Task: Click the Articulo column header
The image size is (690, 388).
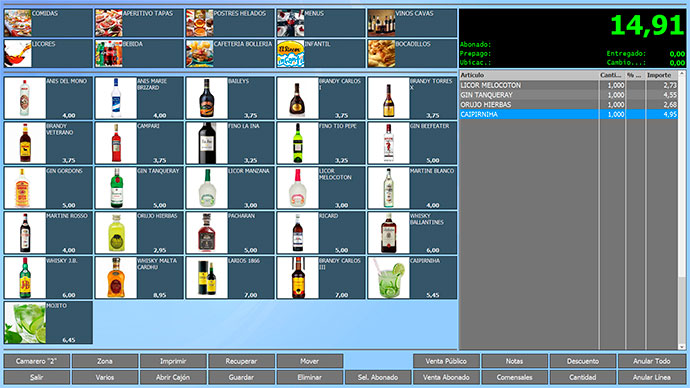Action: click(x=529, y=75)
